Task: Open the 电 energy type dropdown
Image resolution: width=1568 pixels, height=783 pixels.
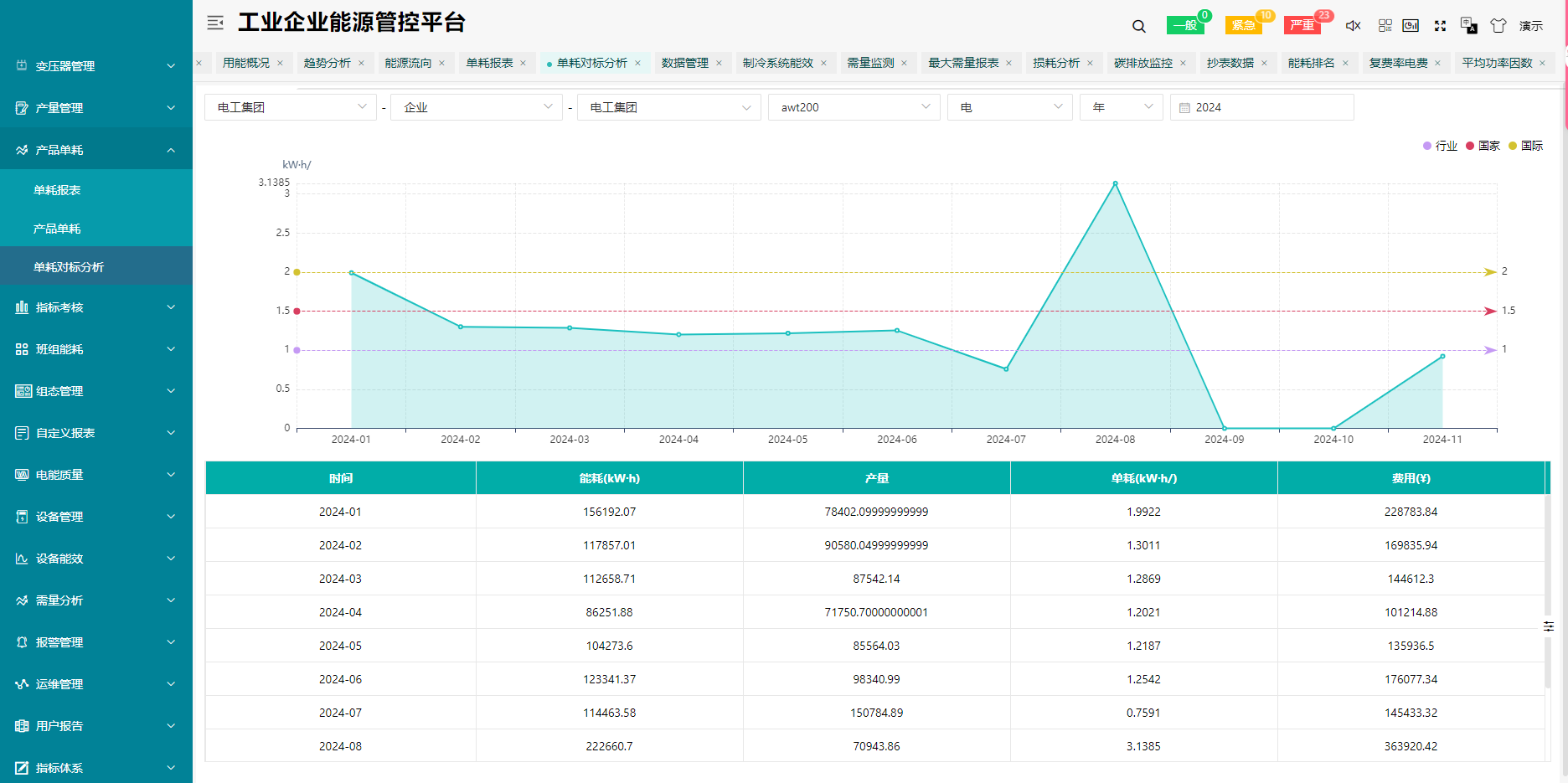Action: pos(1010,107)
